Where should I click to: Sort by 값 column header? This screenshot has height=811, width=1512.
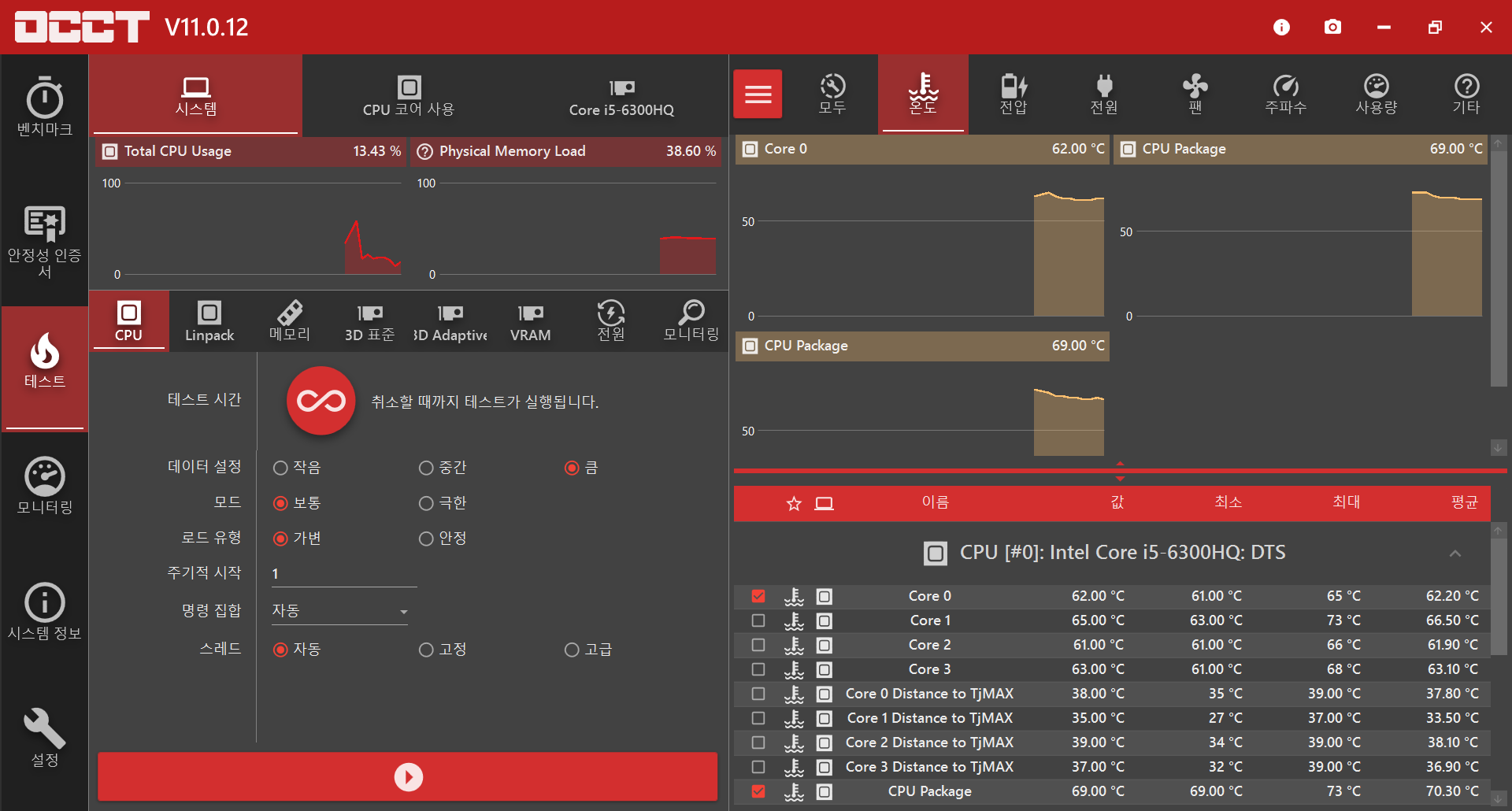pos(1117,502)
